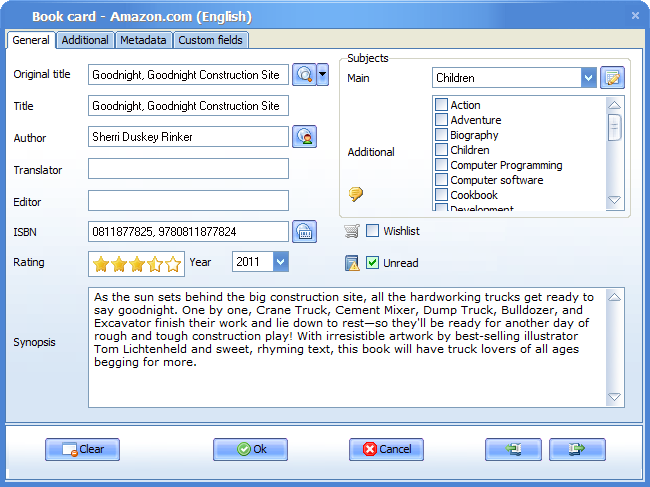Image resolution: width=650 pixels, height=487 pixels.
Task: Click the author lookup icon
Action: tap(304, 137)
